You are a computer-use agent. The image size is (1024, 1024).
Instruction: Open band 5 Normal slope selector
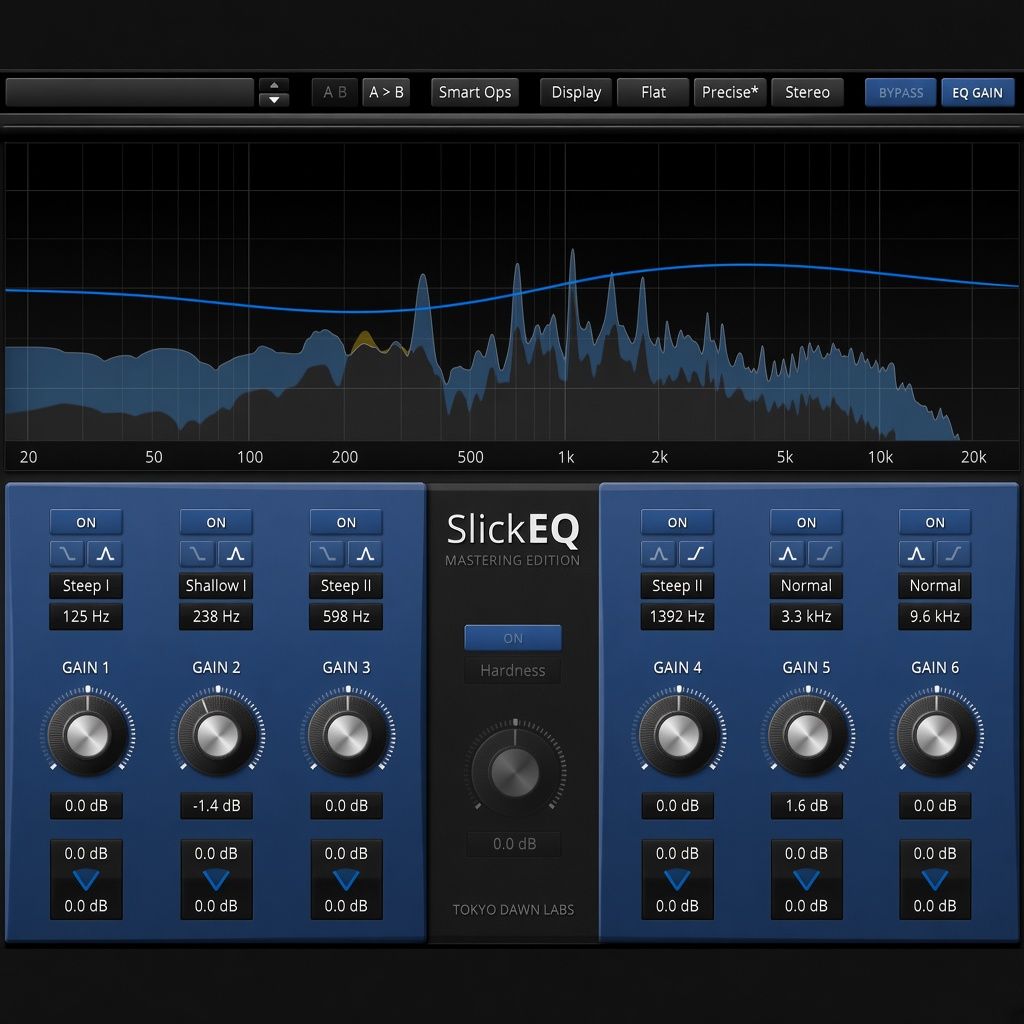[x=807, y=586]
